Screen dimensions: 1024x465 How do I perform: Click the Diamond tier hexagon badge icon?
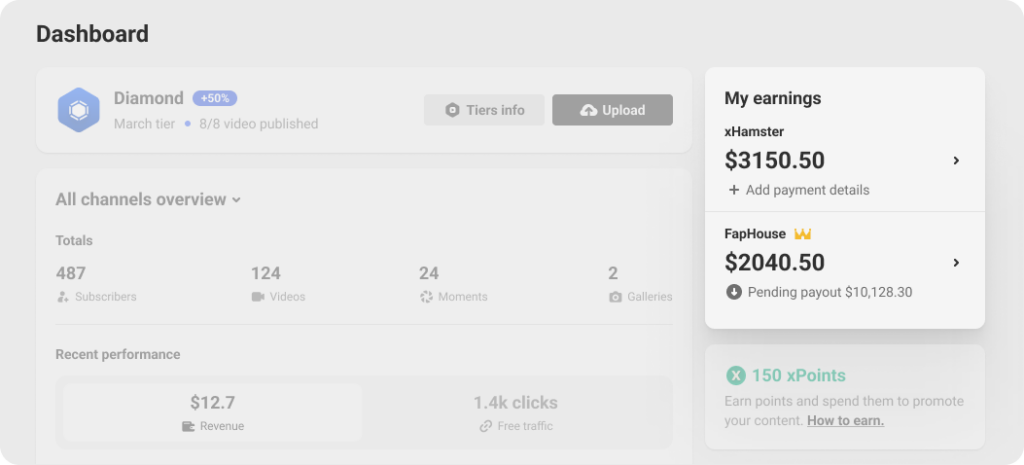78,110
